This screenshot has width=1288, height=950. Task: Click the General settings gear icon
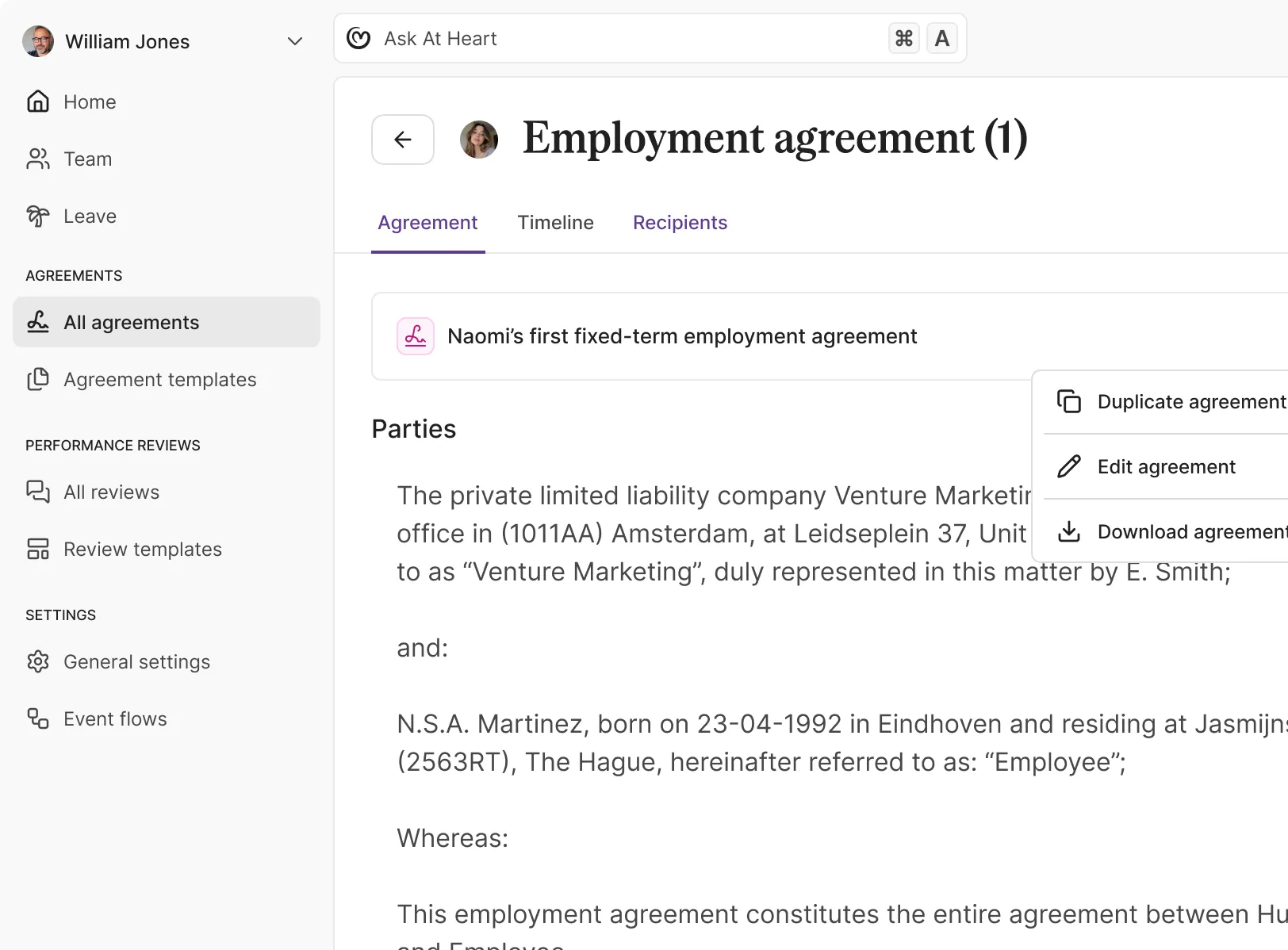tap(37, 661)
